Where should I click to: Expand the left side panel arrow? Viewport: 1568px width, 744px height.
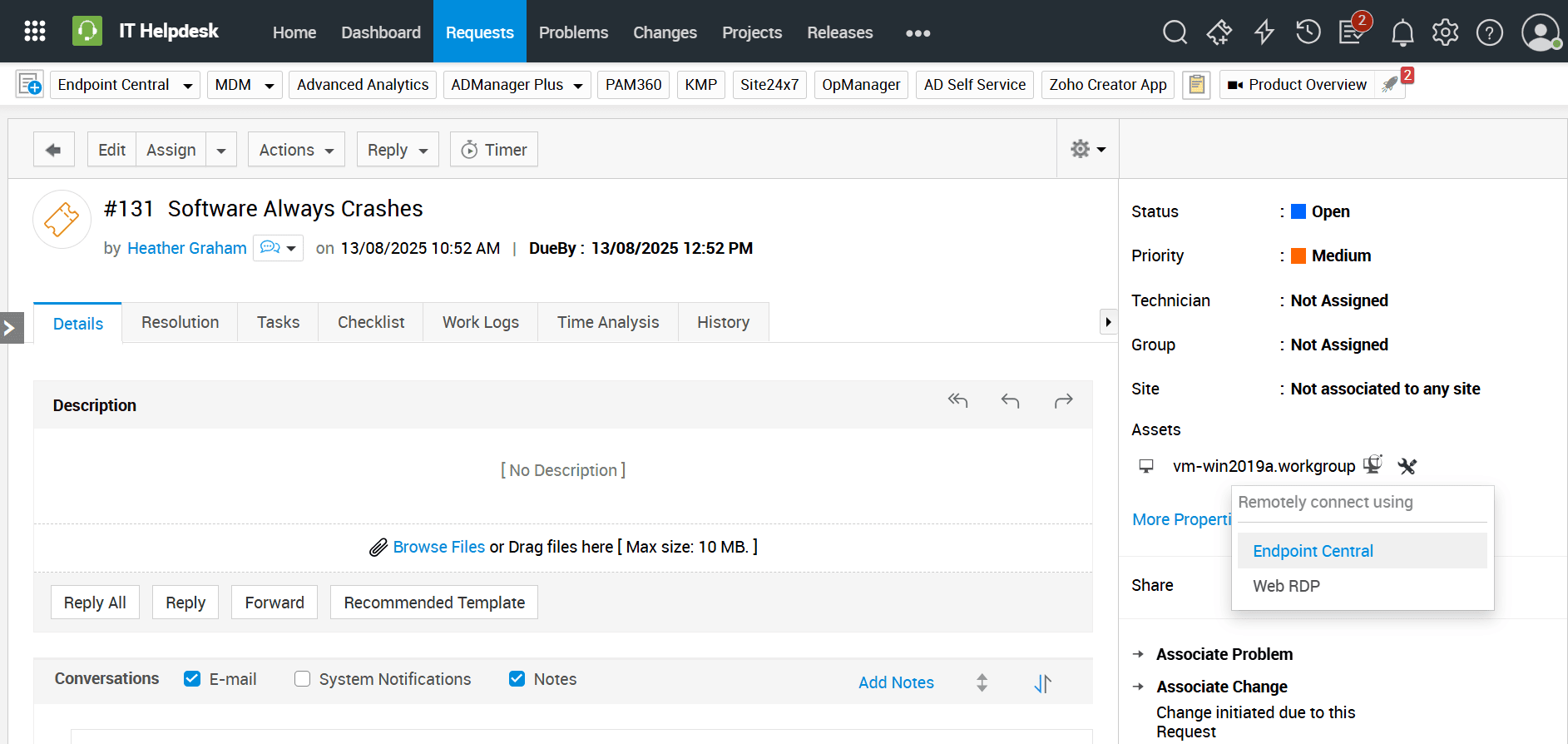[11, 328]
